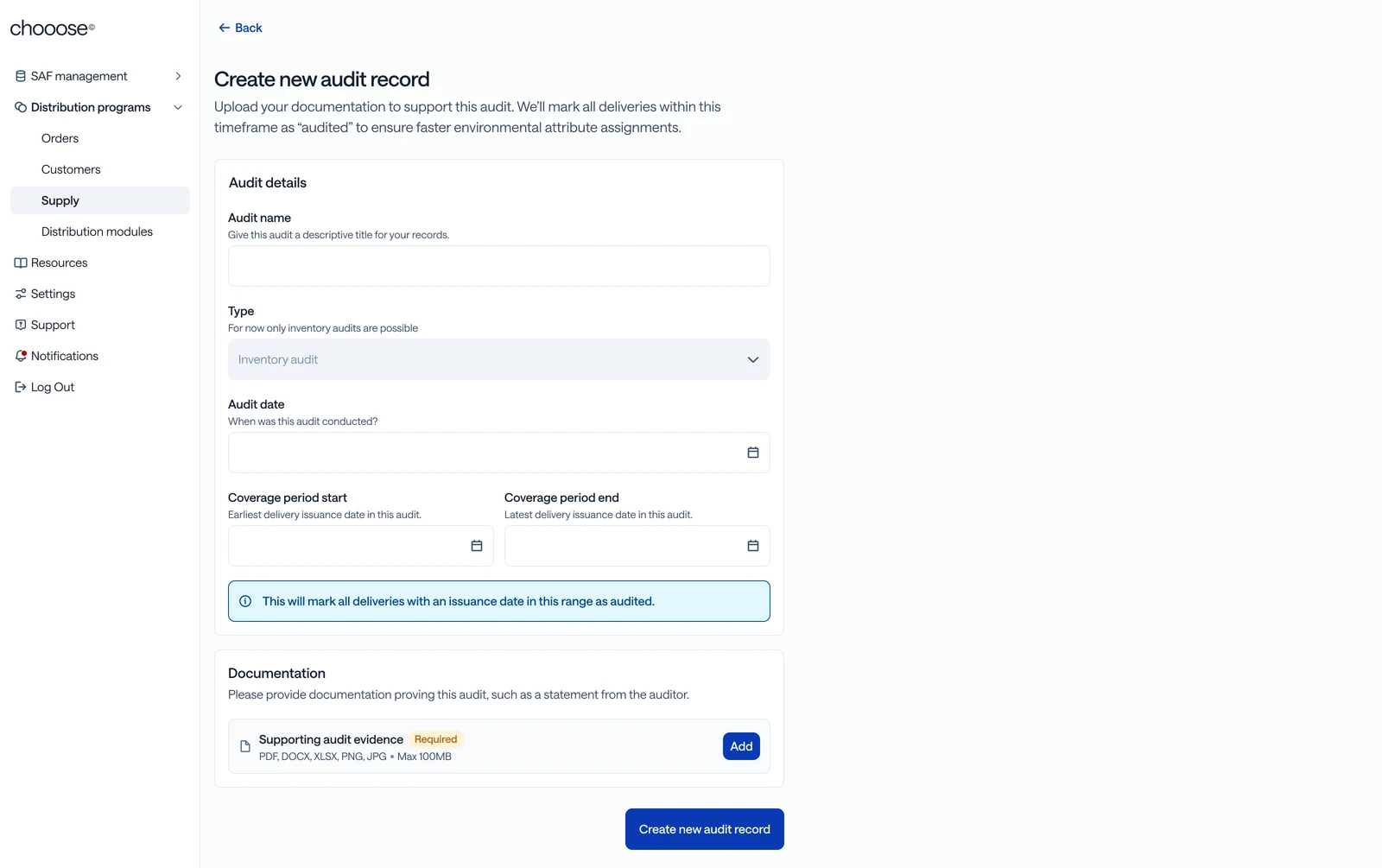The width and height of the screenshot is (1382, 868).
Task: Click the info icon in the blue notice
Action: pos(245,601)
